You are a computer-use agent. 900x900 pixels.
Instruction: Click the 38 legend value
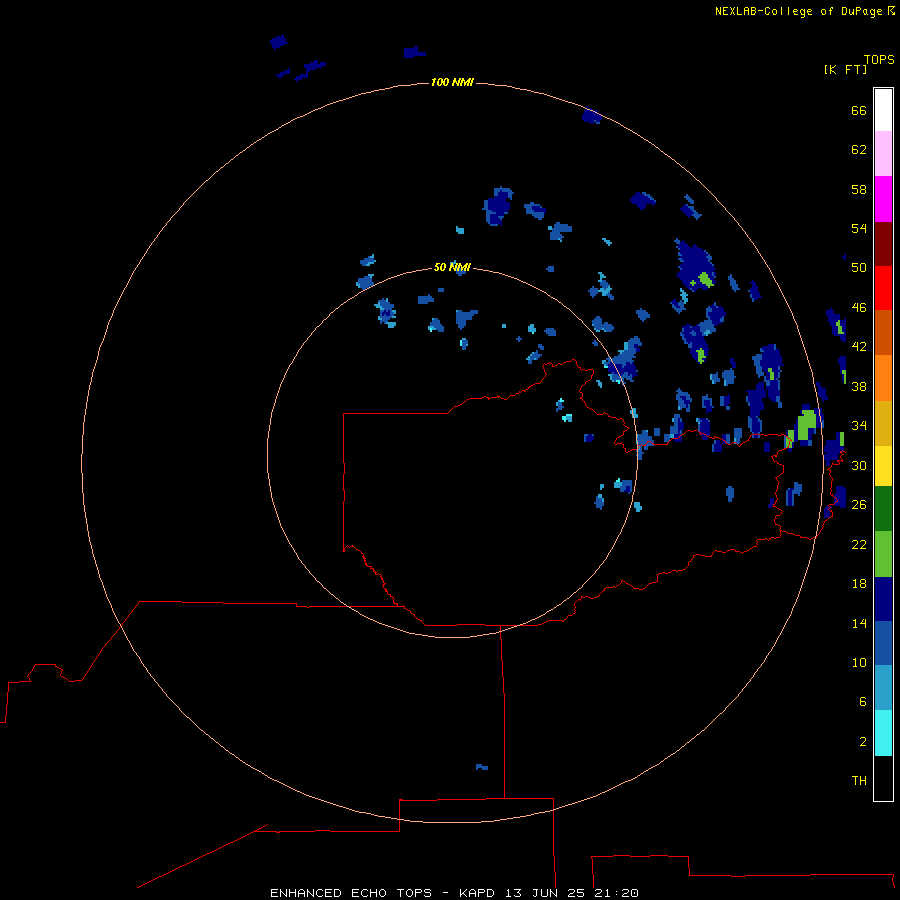(859, 386)
